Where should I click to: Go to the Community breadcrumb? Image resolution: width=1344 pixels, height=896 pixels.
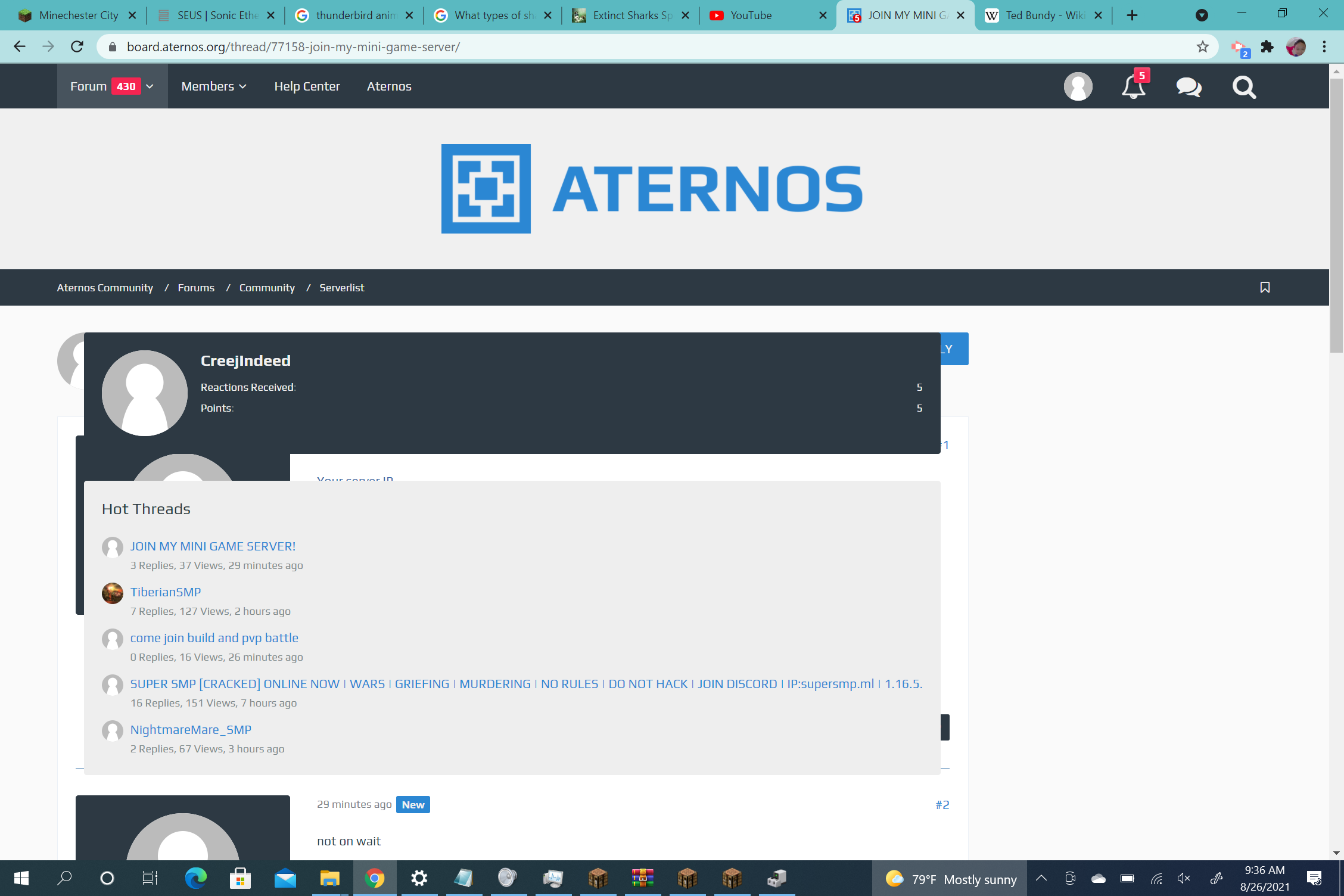click(x=267, y=288)
